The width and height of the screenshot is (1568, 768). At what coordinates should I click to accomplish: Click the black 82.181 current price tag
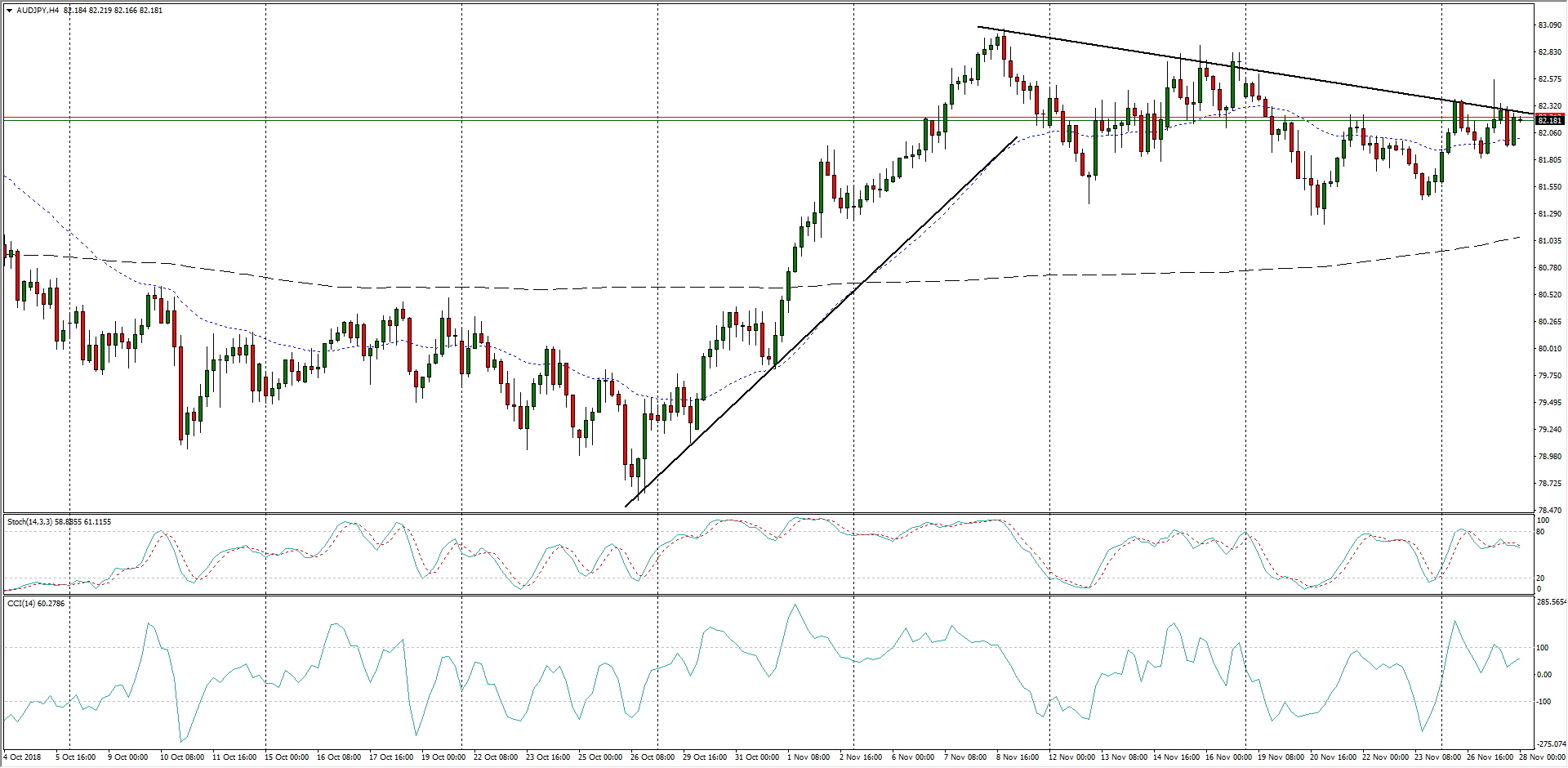pos(1549,121)
